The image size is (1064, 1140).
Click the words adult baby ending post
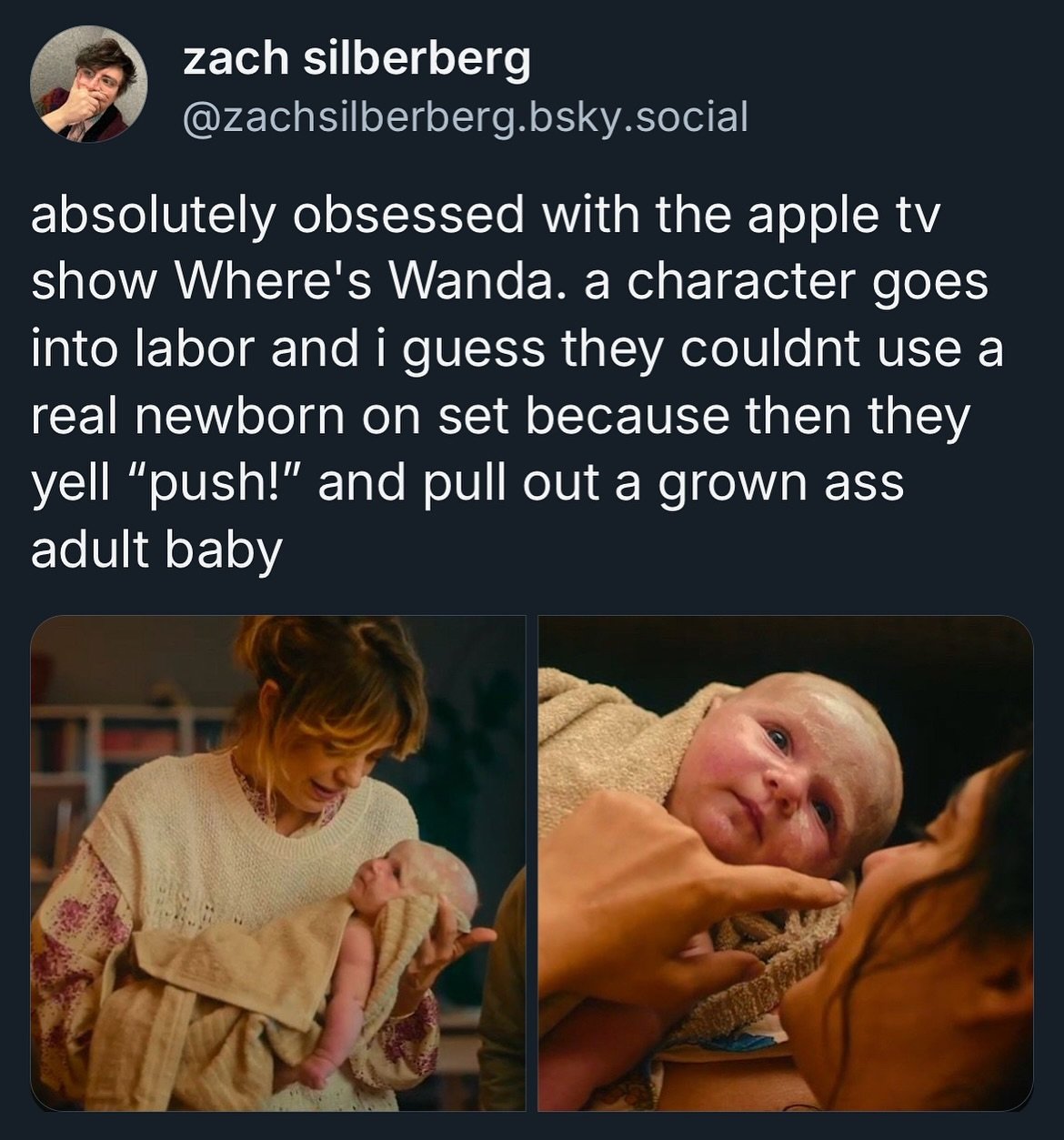pos(156,551)
